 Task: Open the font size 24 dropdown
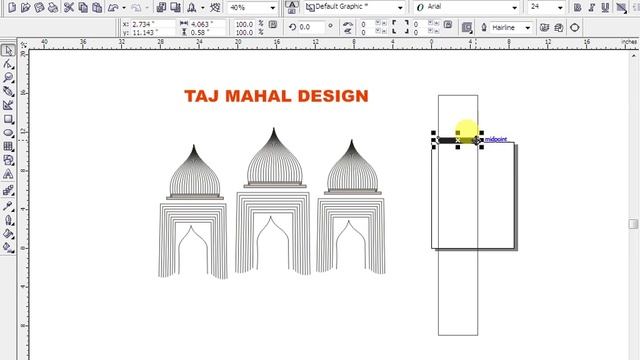[560, 8]
